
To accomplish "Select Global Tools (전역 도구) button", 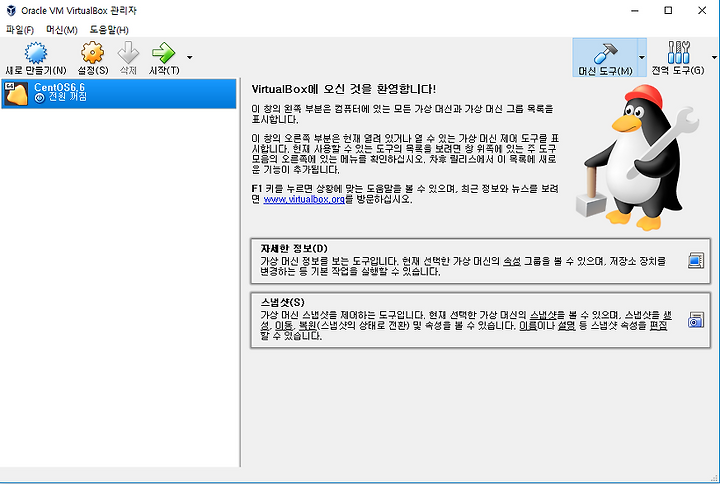I will (678, 57).
